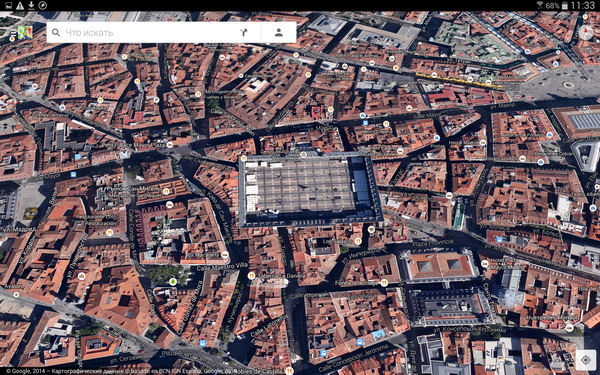Center map on my location

(585, 360)
